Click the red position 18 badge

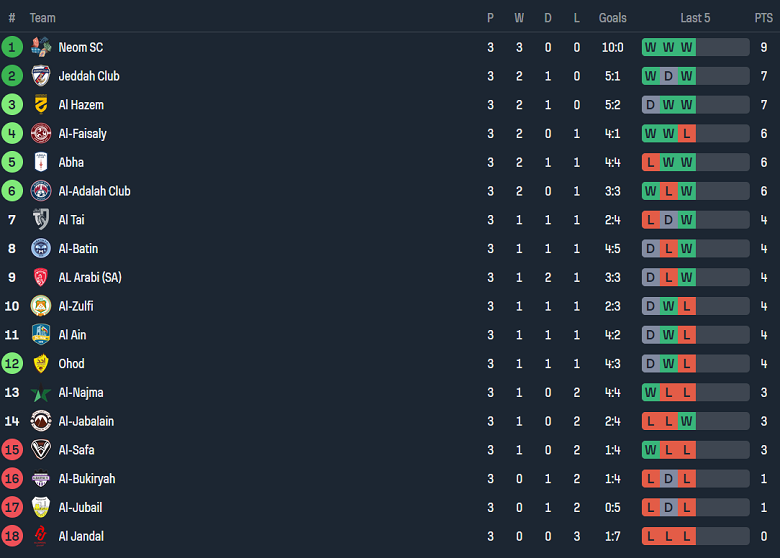click(12, 536)
